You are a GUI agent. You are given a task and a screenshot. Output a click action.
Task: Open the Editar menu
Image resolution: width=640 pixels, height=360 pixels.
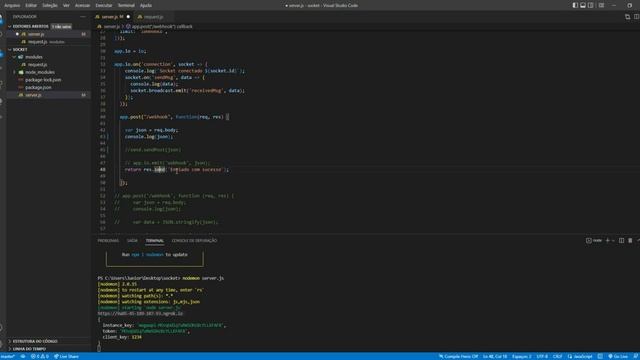(x=31, y=5)
